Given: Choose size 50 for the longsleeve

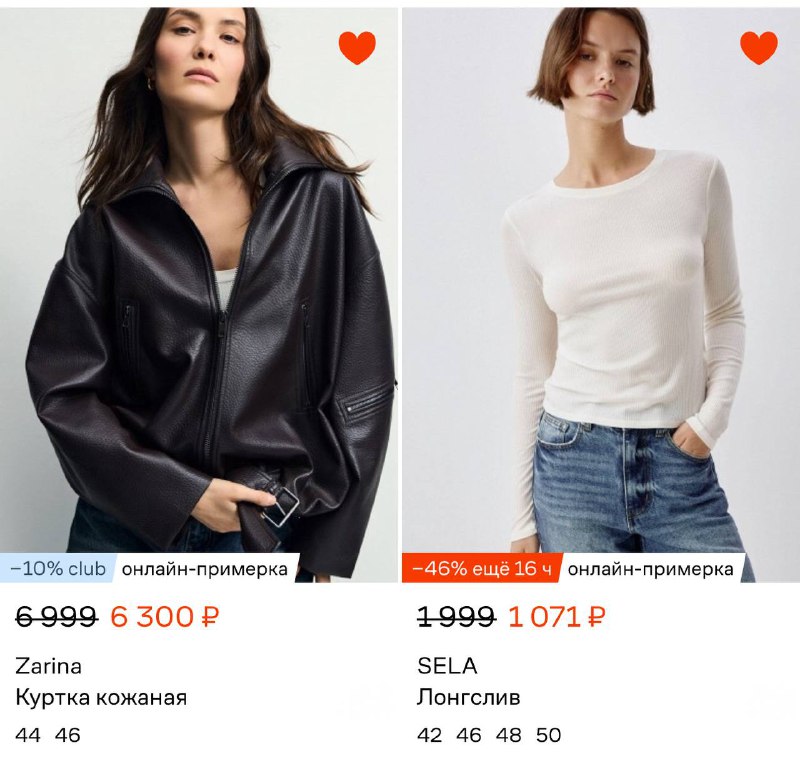Looking at the screenshot, I should 548,735.
